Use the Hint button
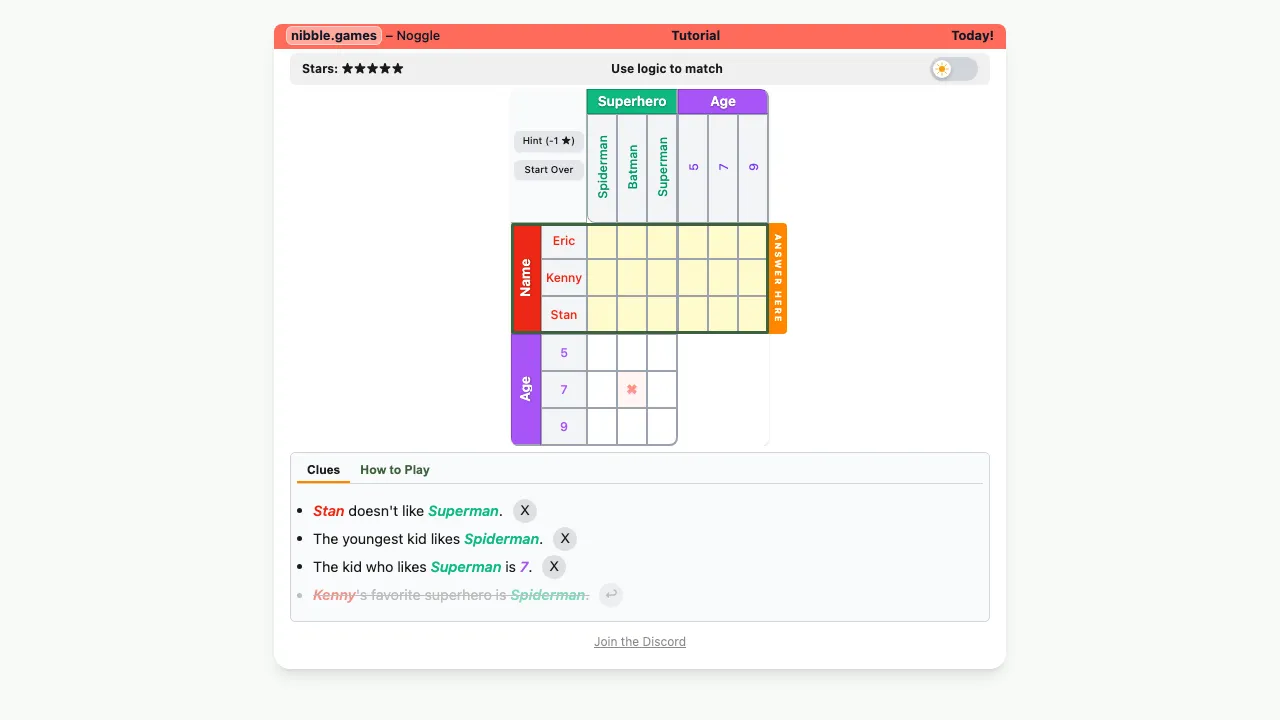The image size is (1280, 720). [549, 141]
